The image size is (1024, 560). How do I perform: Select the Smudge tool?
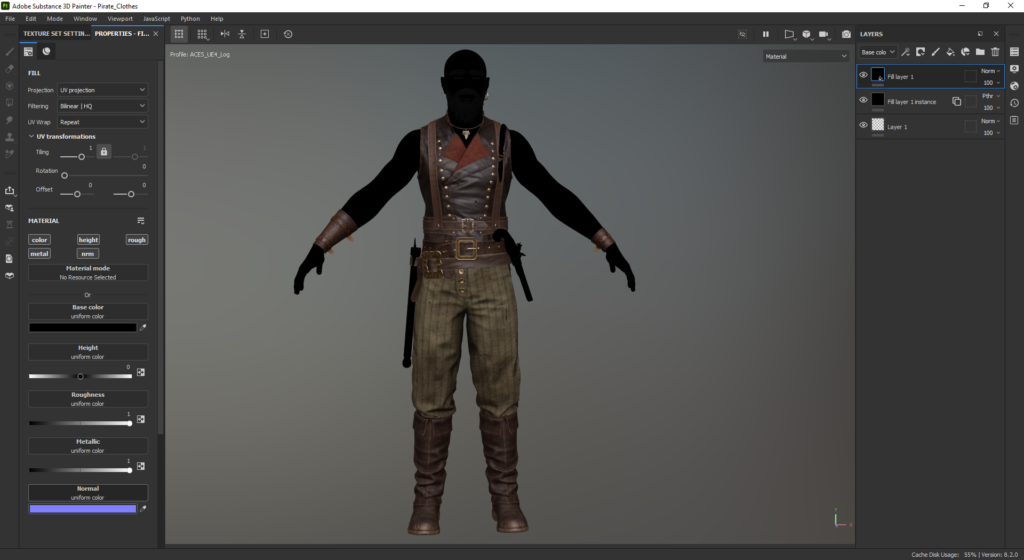pyautogui.click(x=9, y=119)
